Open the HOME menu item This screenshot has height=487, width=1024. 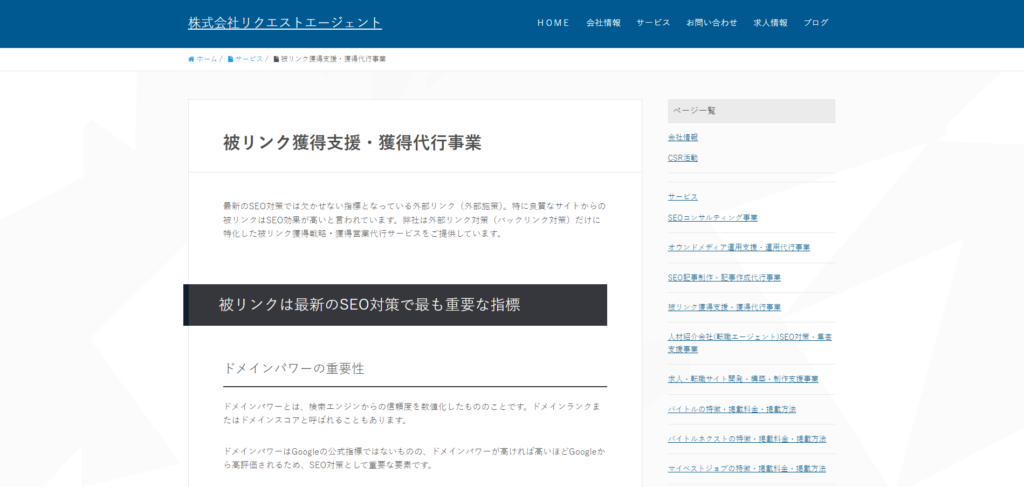click(553, 23)
